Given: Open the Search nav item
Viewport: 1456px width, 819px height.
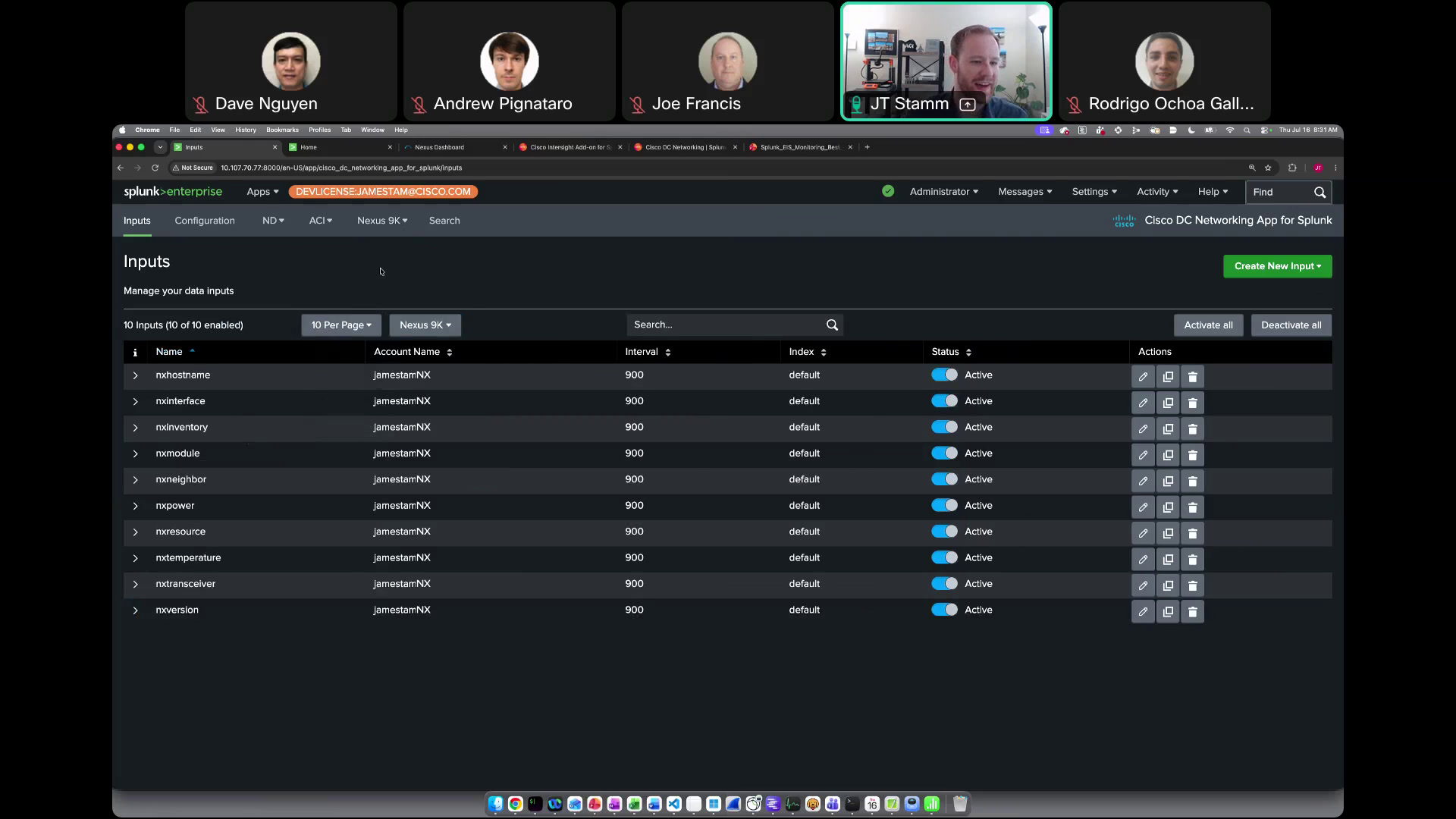Looking at the screenshot, I should (444, 221).
